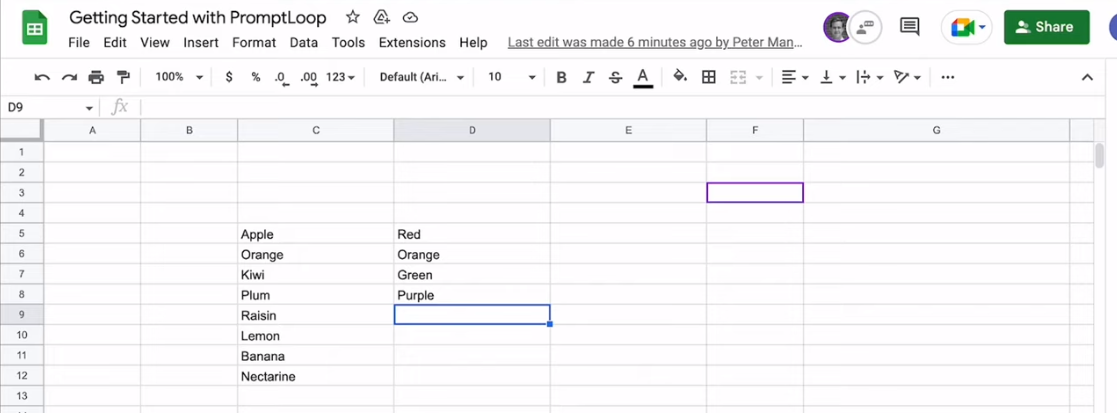Open the borders tool

tap(709, 77)
